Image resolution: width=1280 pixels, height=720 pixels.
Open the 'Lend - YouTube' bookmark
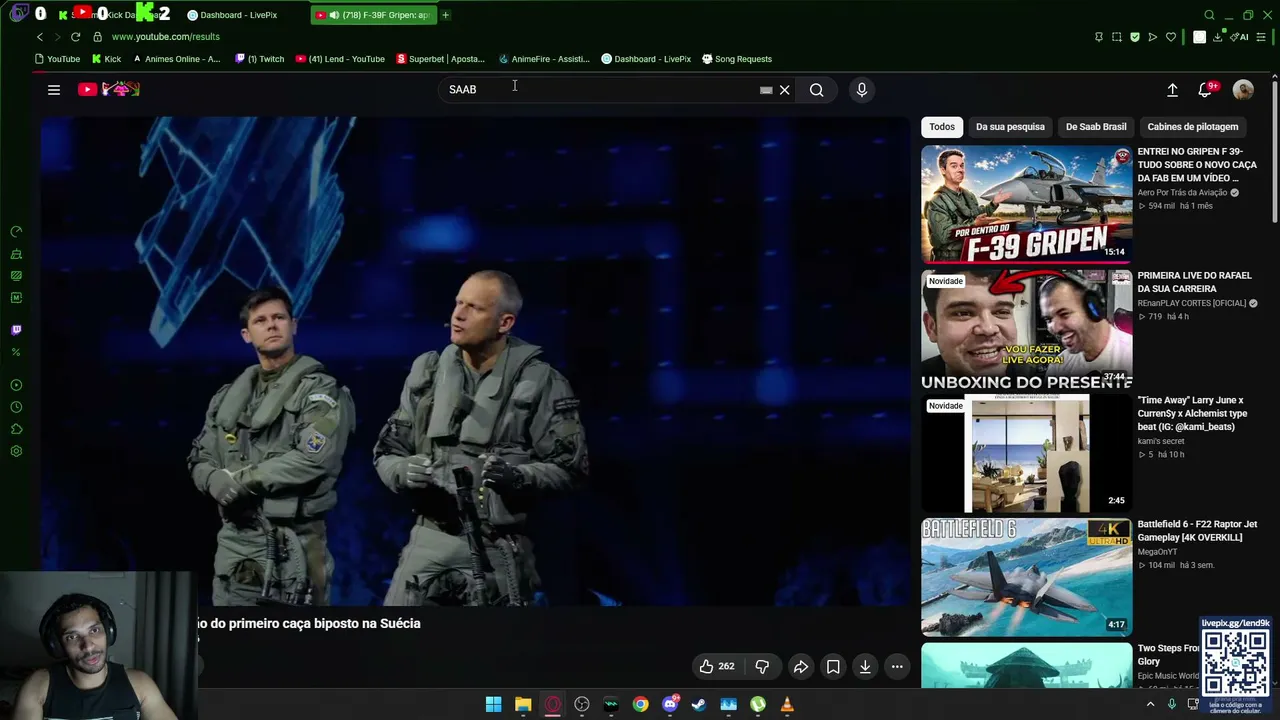(340, 59)
